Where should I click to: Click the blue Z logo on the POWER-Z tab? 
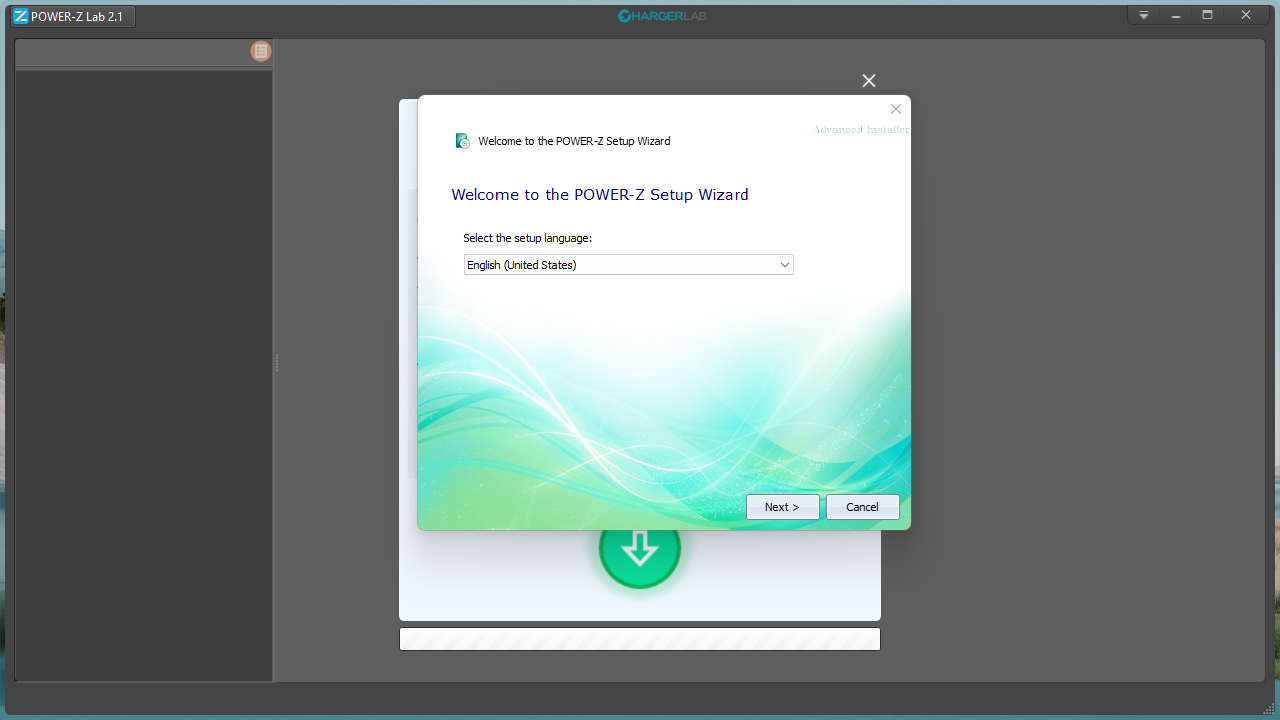click(x=21, y=16)
